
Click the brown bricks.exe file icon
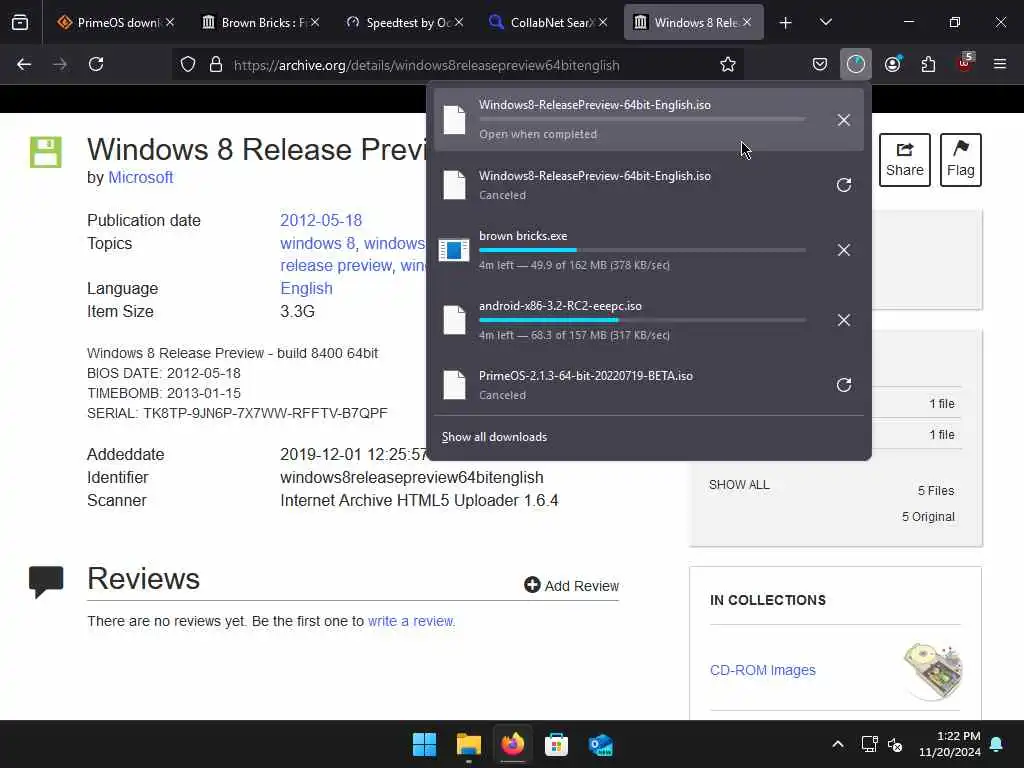pos(454,250)
